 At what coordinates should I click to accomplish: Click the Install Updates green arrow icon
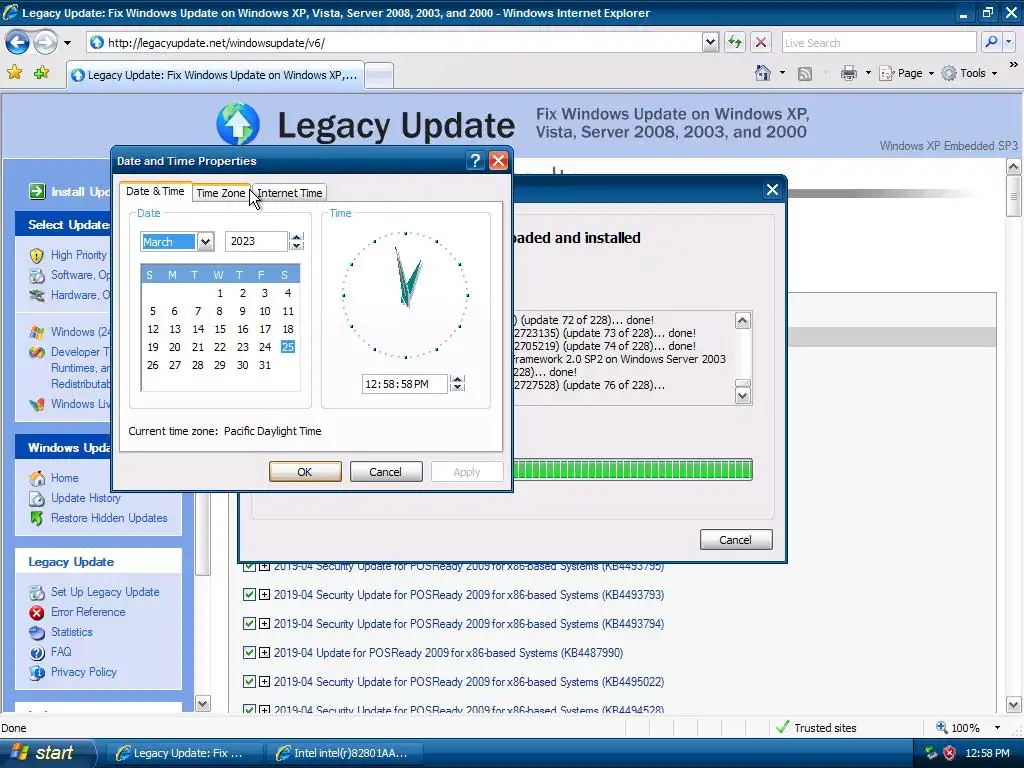coord(37,191)
